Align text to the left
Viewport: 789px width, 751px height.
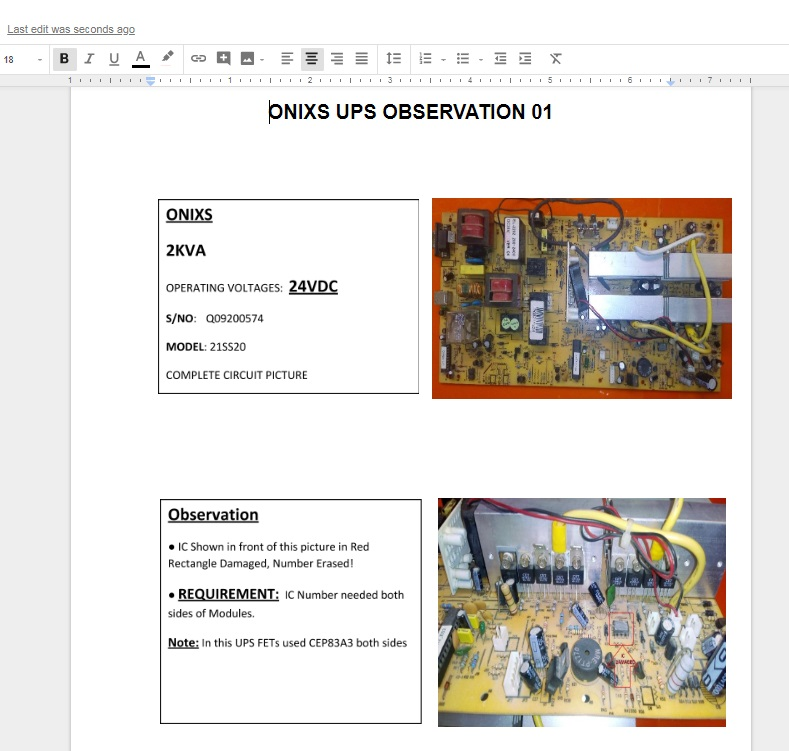click(x=287, y=59)
